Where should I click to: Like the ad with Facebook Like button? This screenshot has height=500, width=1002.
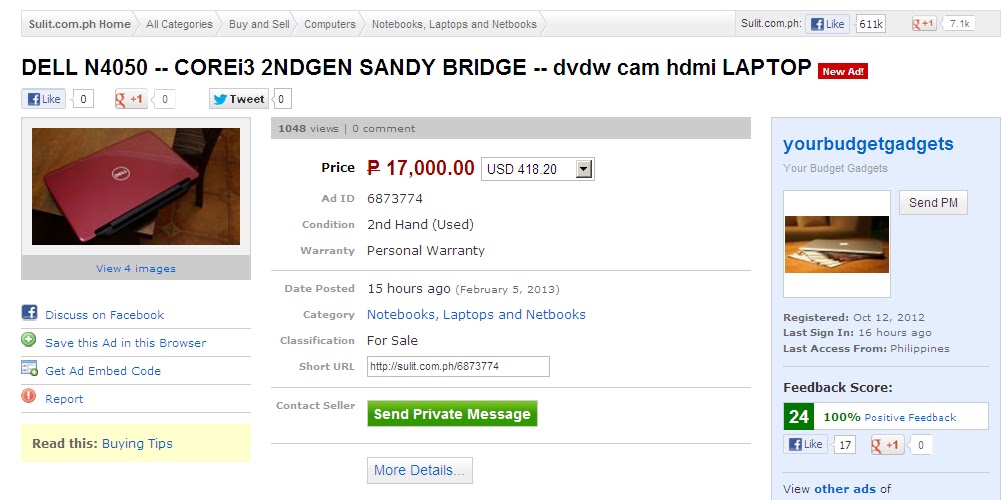point(43,99)
